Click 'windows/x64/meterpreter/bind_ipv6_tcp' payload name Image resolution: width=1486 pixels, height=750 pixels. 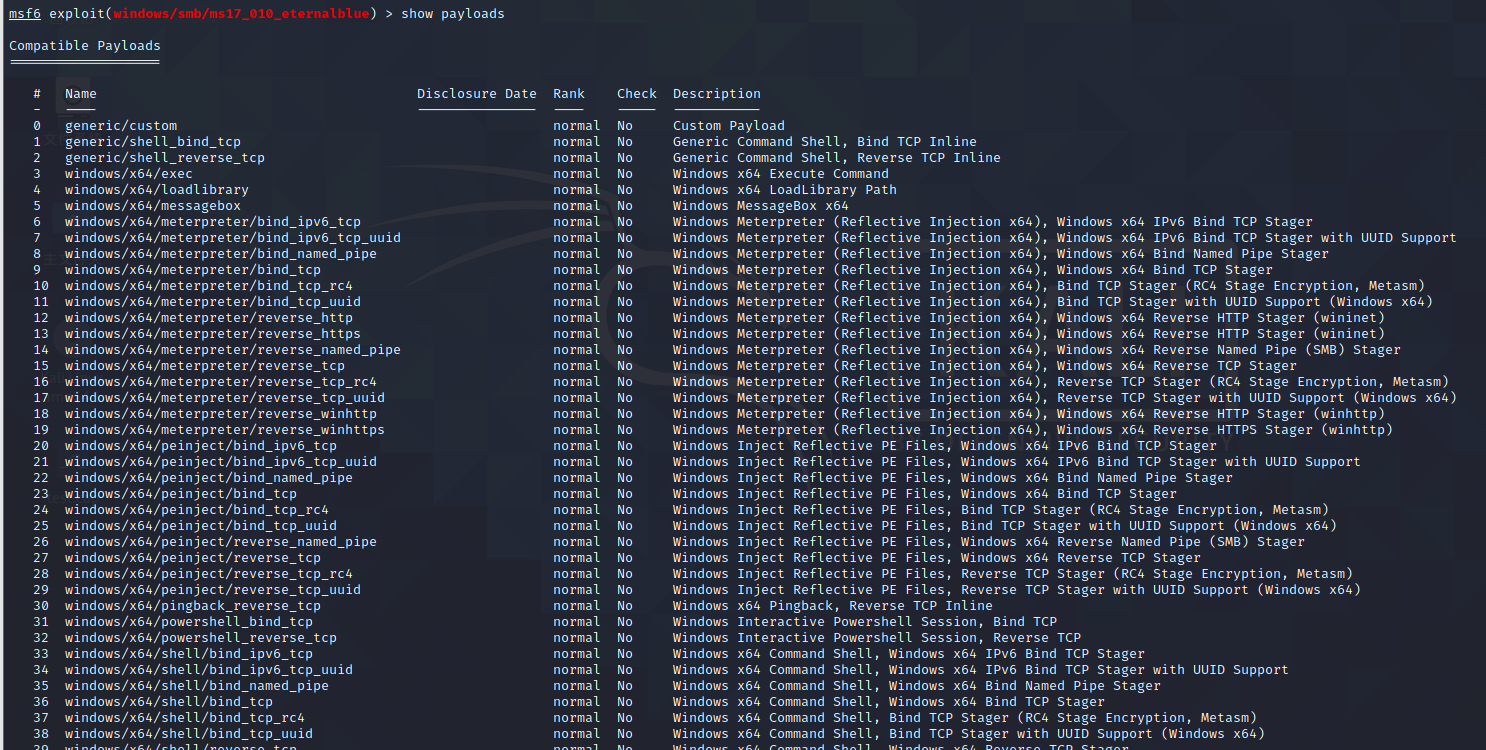pos(213,222)
